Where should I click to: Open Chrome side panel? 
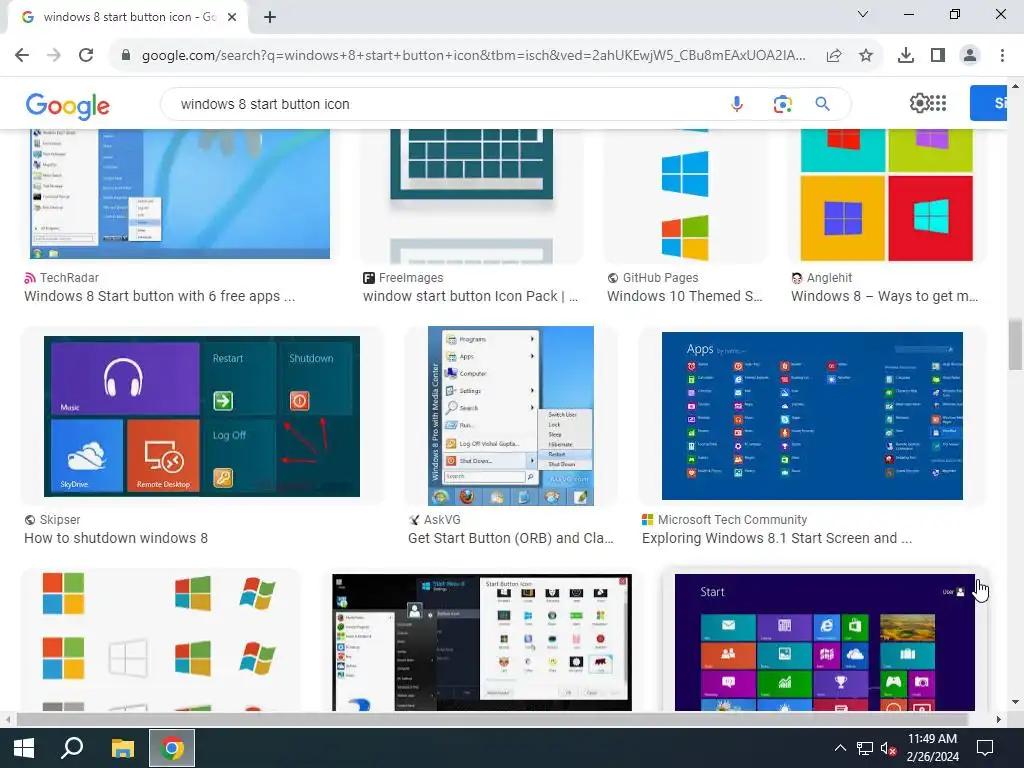pos(938,56)
